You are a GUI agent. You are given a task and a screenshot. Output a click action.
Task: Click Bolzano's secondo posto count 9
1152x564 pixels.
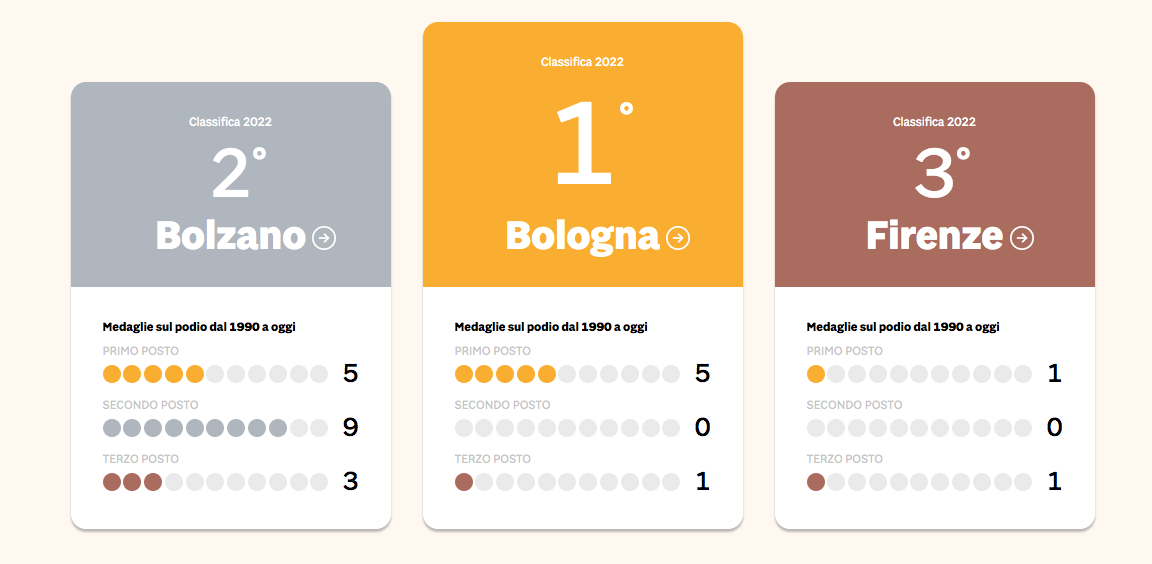coord(350,427)
